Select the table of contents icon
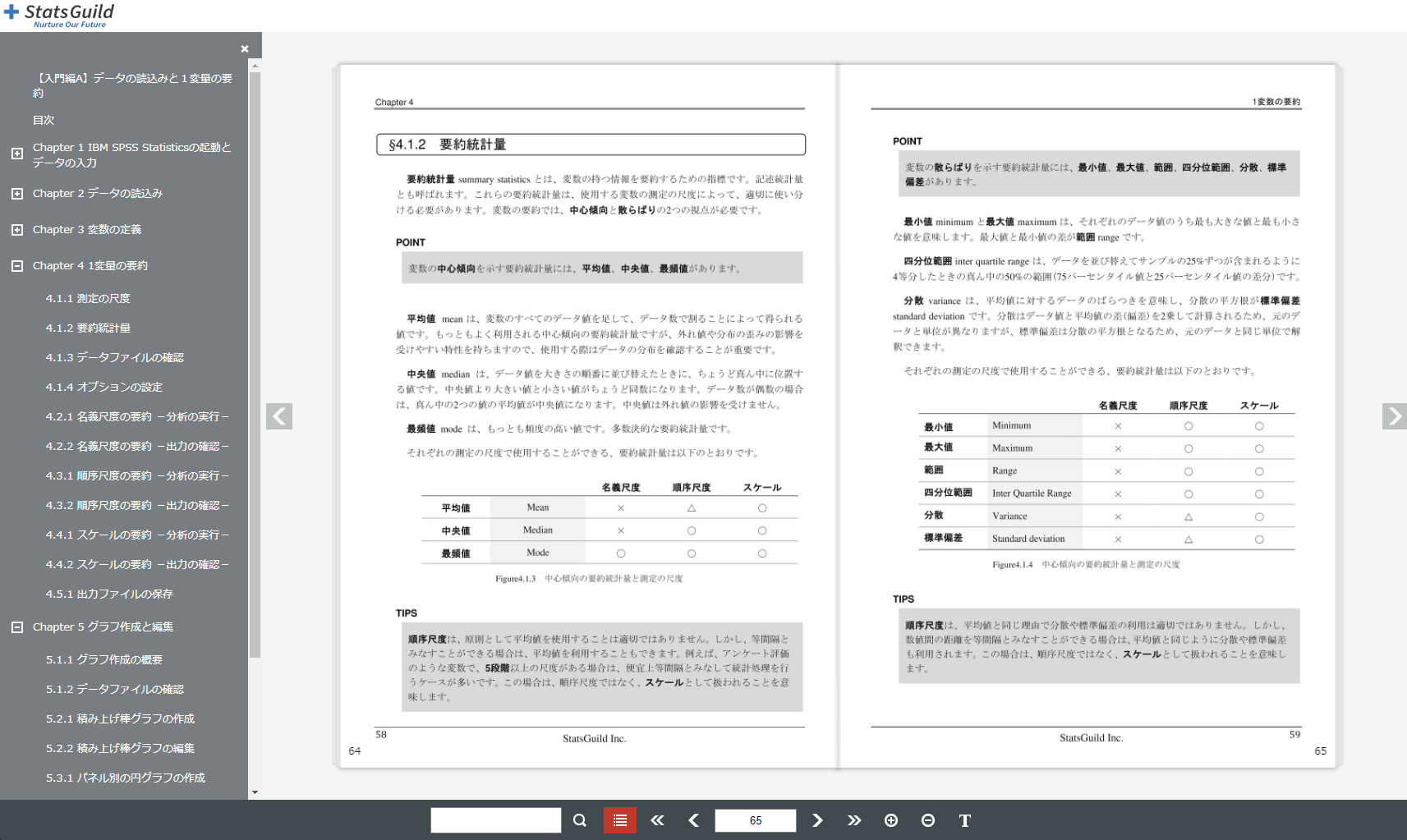 (620, 819)
